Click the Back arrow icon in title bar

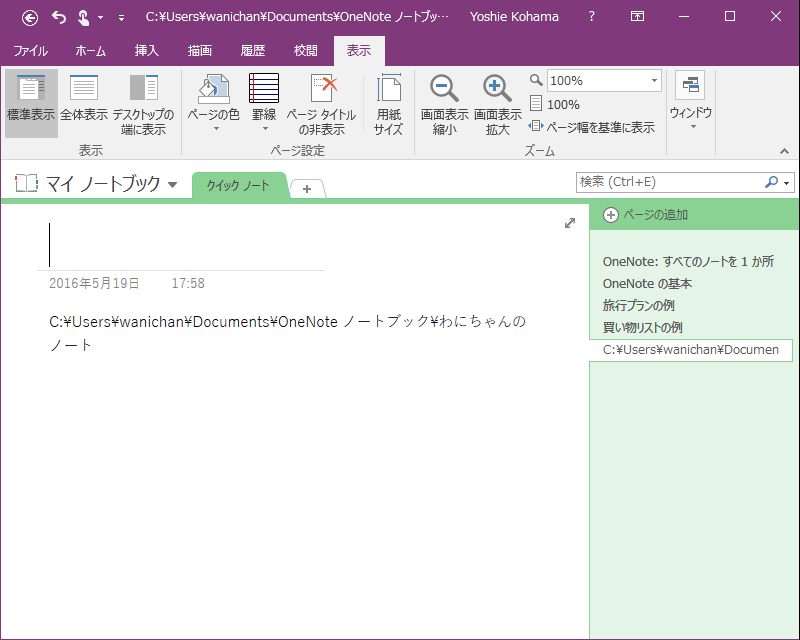(x=30, y=18)
